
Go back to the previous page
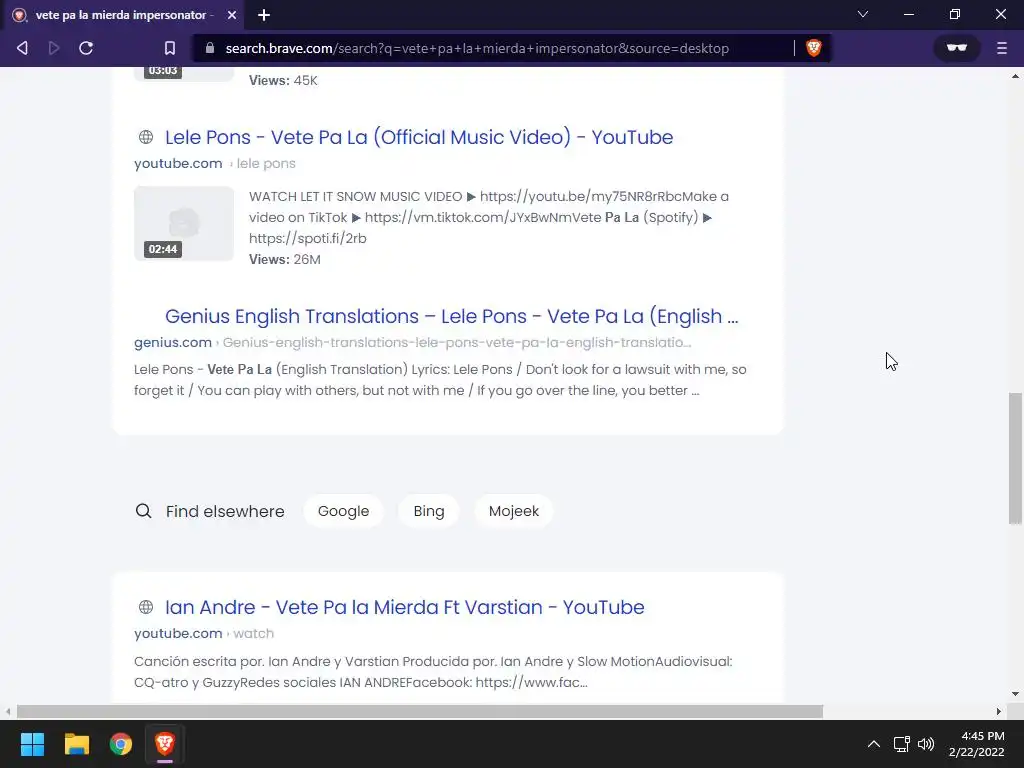coord(22,48)
